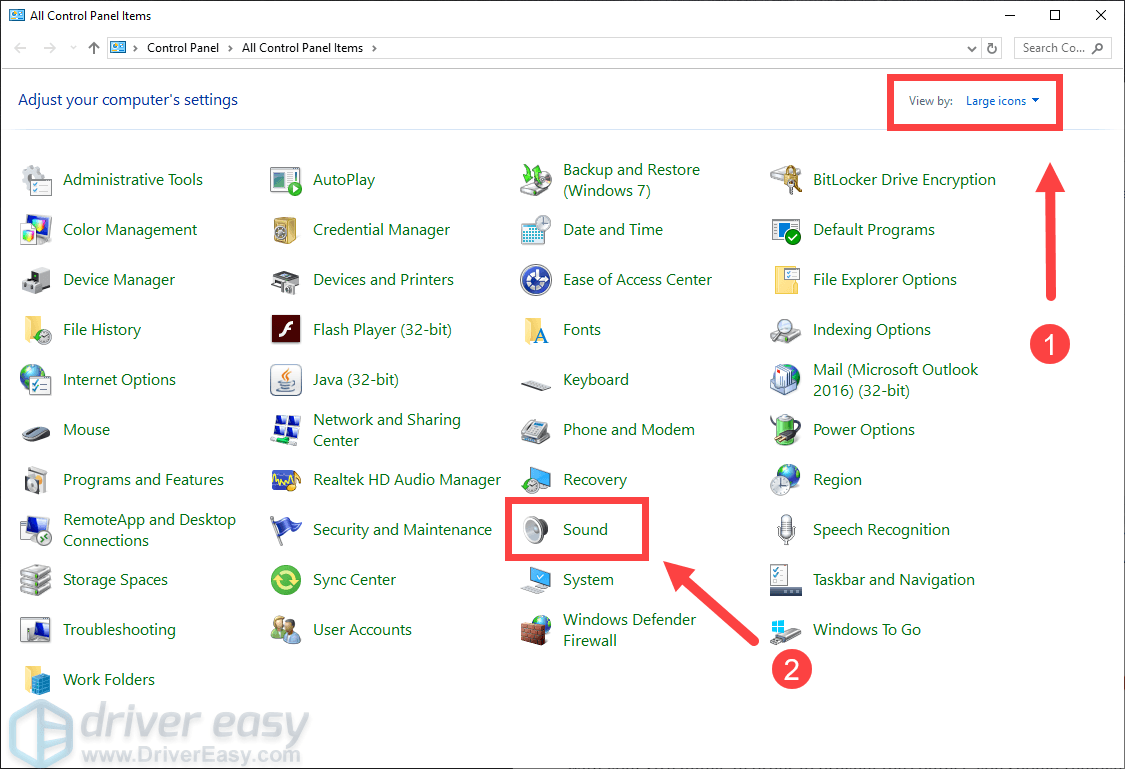The height and width of the screenshot is (769, 1125).
Task: Open Power Options battery icon
Action: point(786,430)
